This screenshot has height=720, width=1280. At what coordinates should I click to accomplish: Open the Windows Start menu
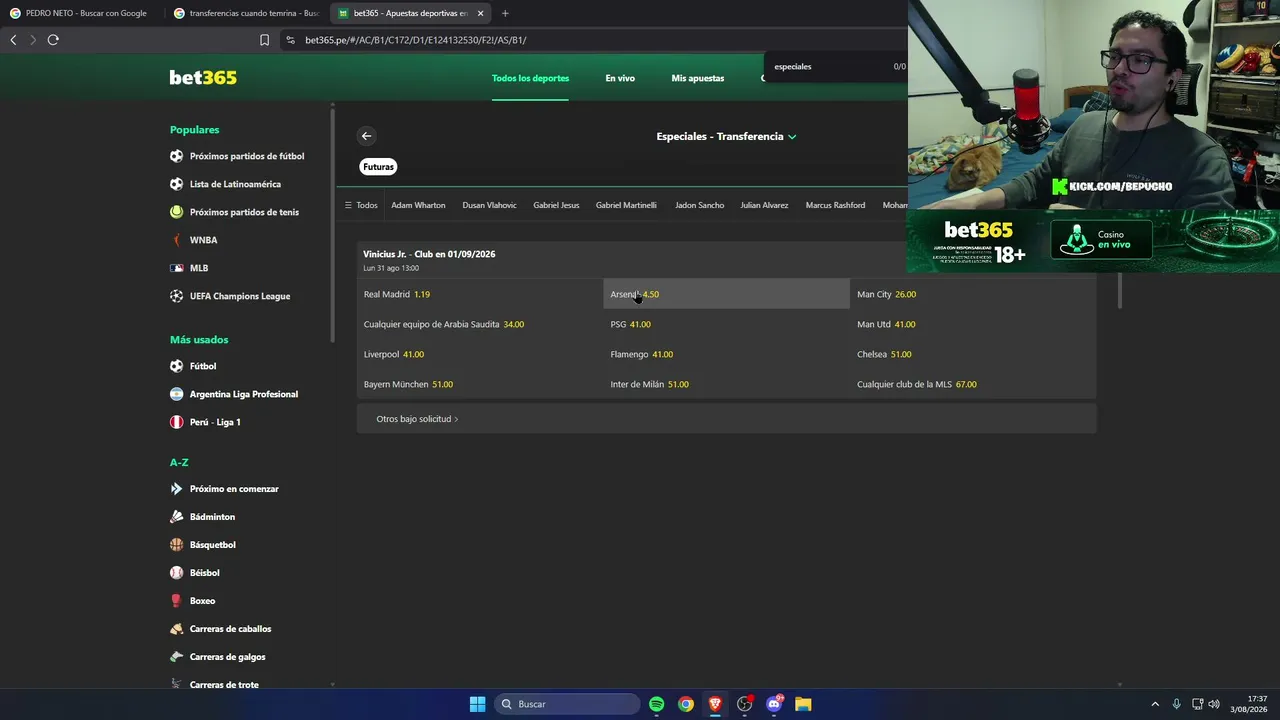(477, 704)
